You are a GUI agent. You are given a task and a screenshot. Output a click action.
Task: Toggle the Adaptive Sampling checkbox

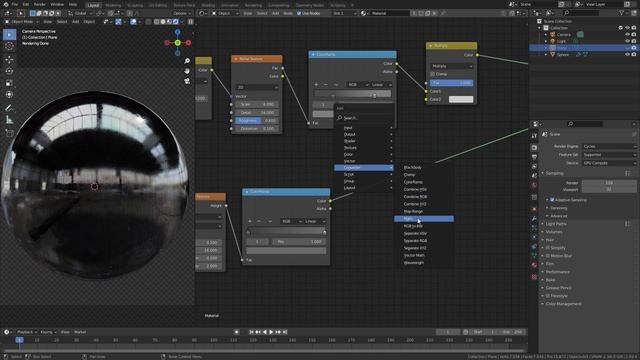(x=552, y=200)
